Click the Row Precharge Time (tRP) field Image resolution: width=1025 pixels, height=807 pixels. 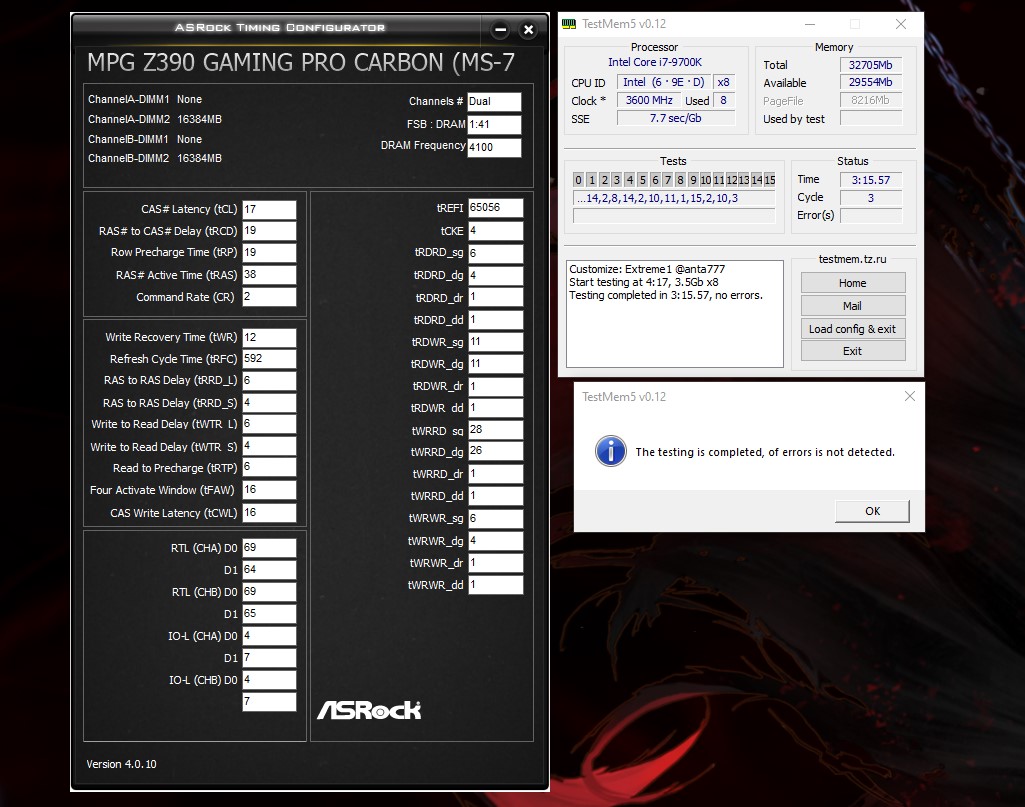pyautogui.click(x=269, y=253)
